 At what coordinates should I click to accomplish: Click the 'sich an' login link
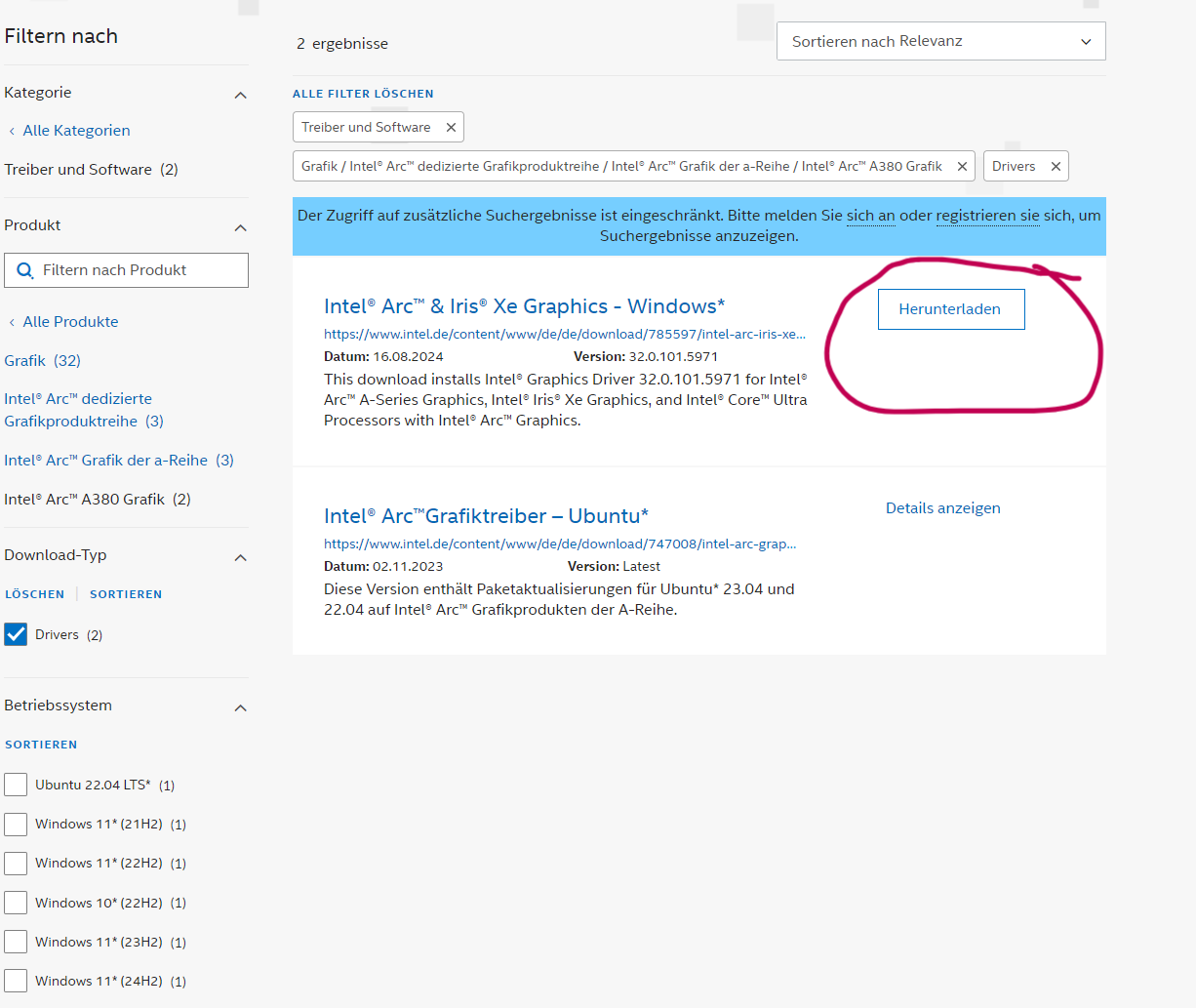(x=870, y=216)
